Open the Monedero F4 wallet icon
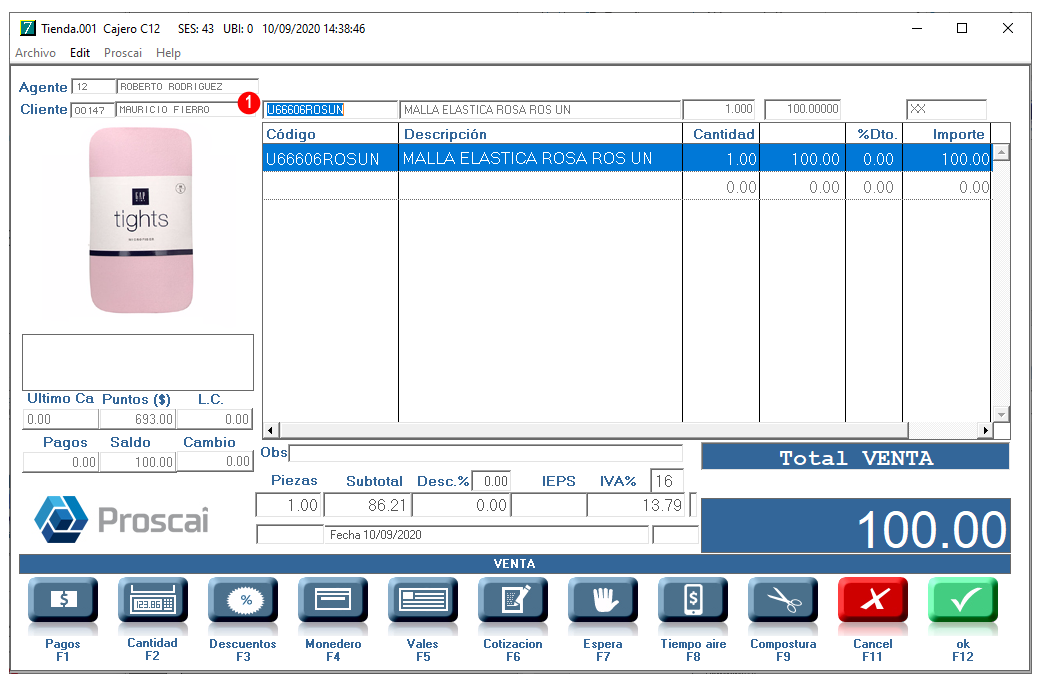This screenshot has height=683, width=1042. [x=333, y=601]
